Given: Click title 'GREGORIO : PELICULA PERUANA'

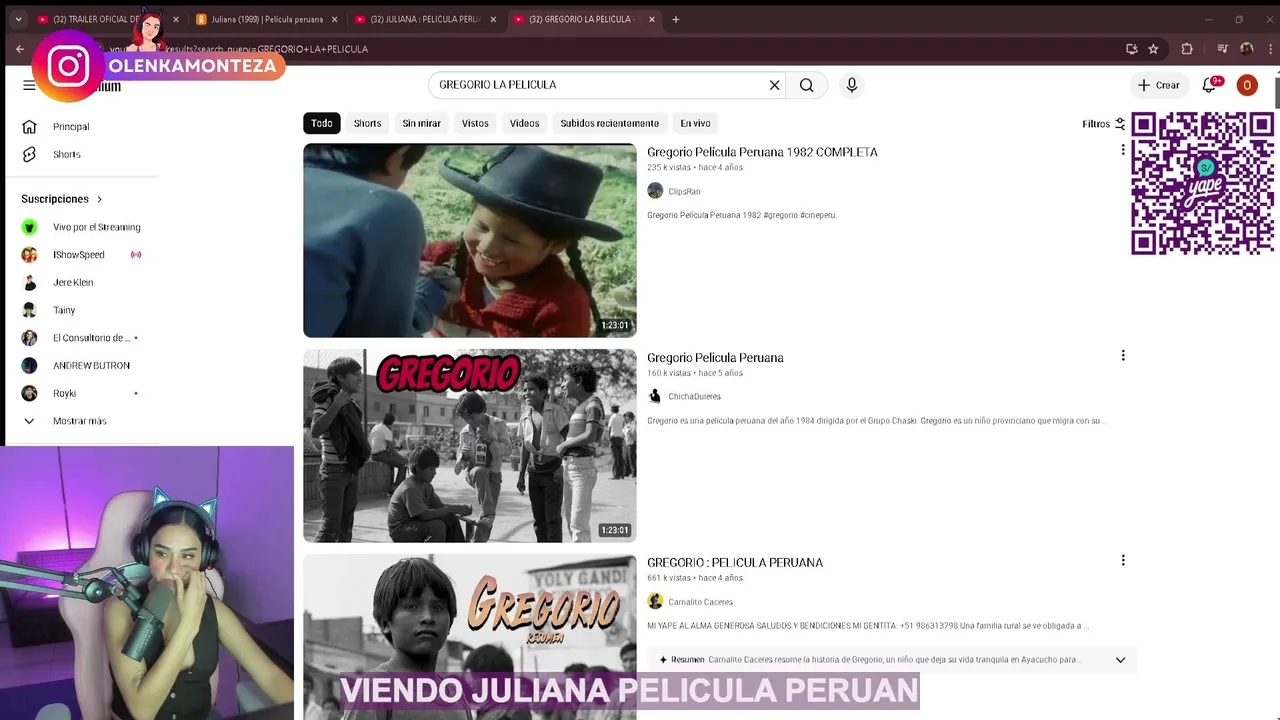Looking at the screenshot, I should click(x=735, y=563).
